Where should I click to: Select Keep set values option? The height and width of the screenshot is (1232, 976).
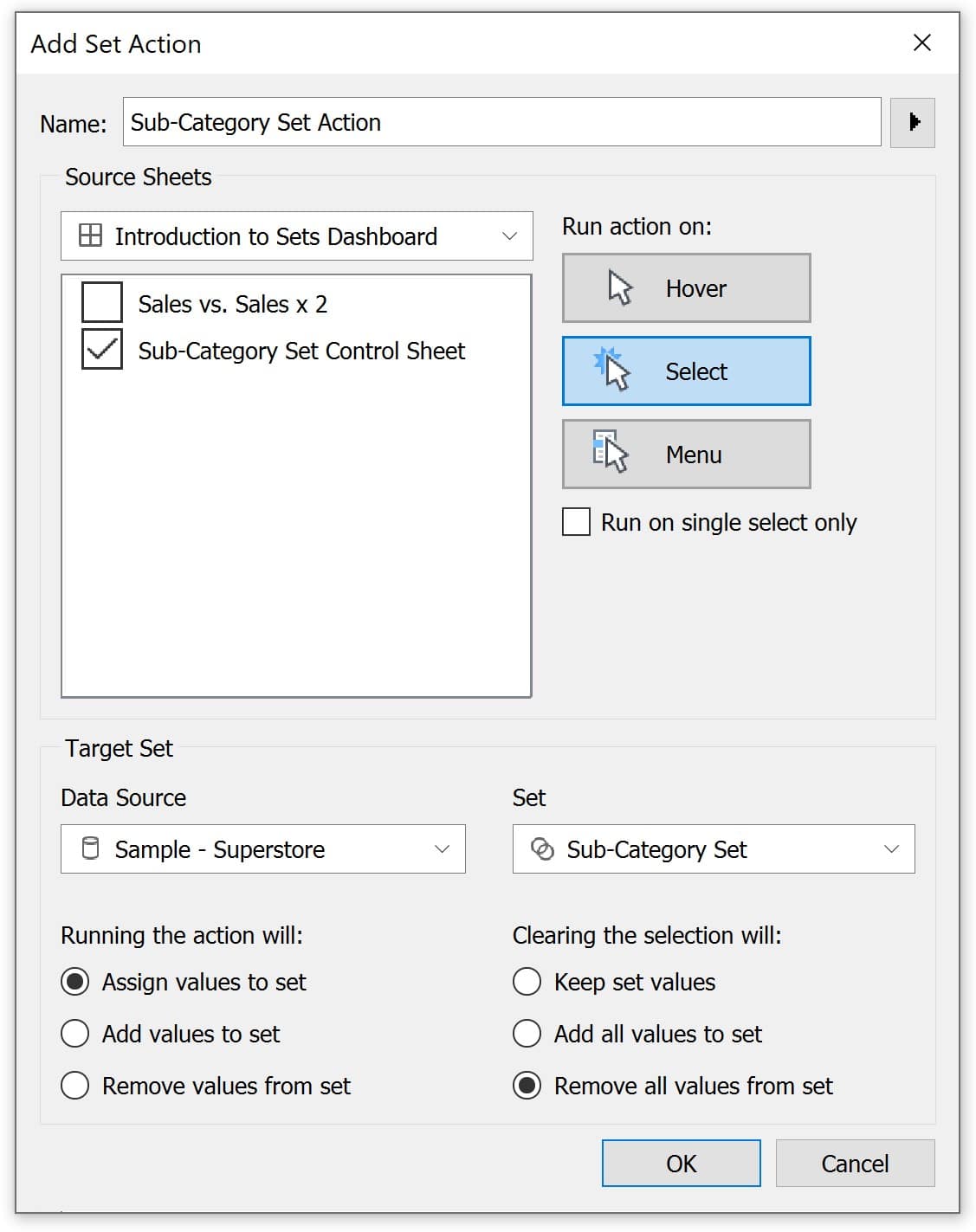tap(527, 982)
